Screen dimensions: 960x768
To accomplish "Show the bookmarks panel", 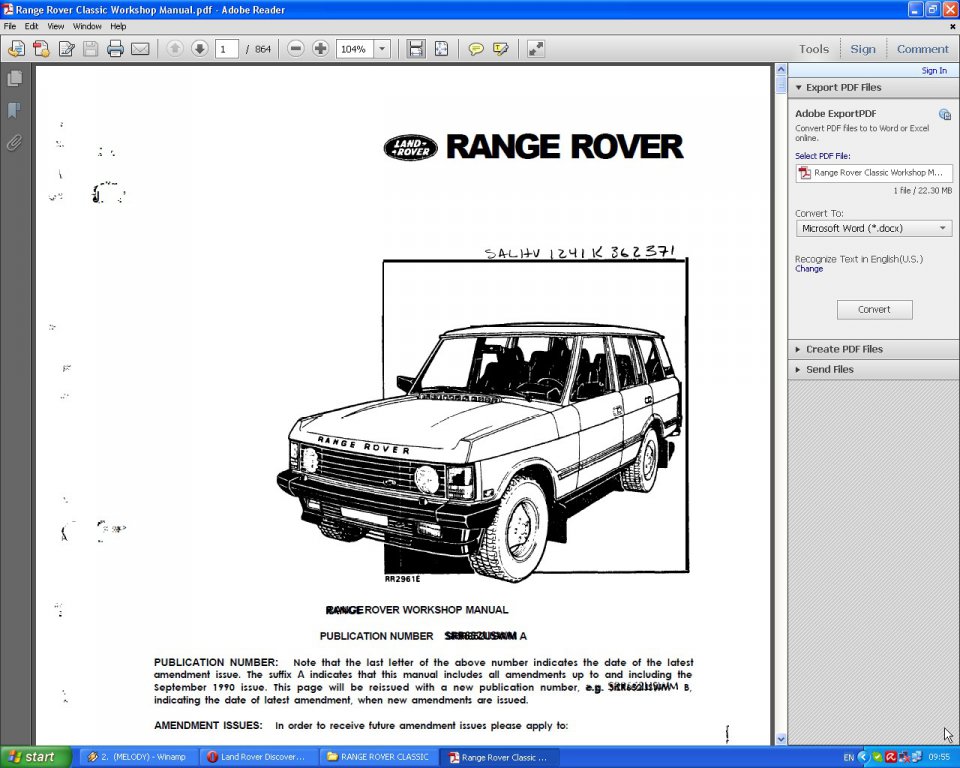I will (14, 110).
